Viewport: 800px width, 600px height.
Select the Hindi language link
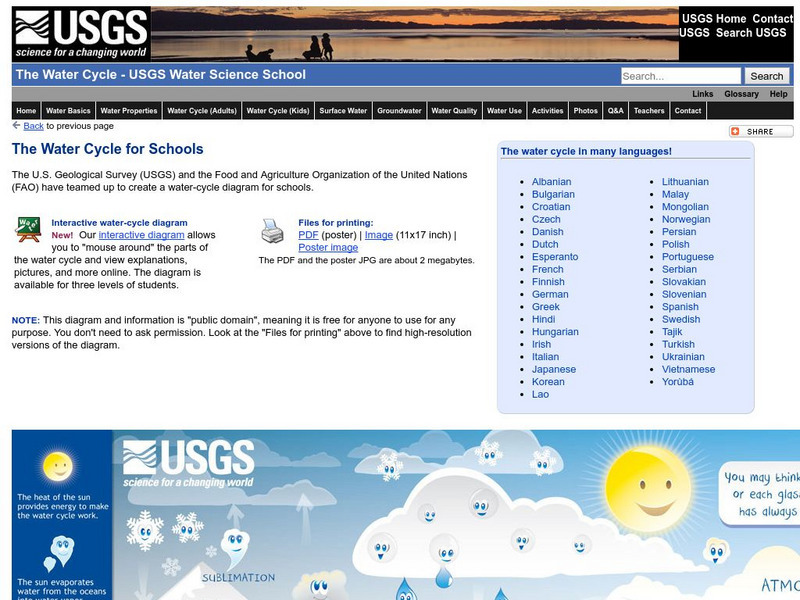click(x=543, y=319)
